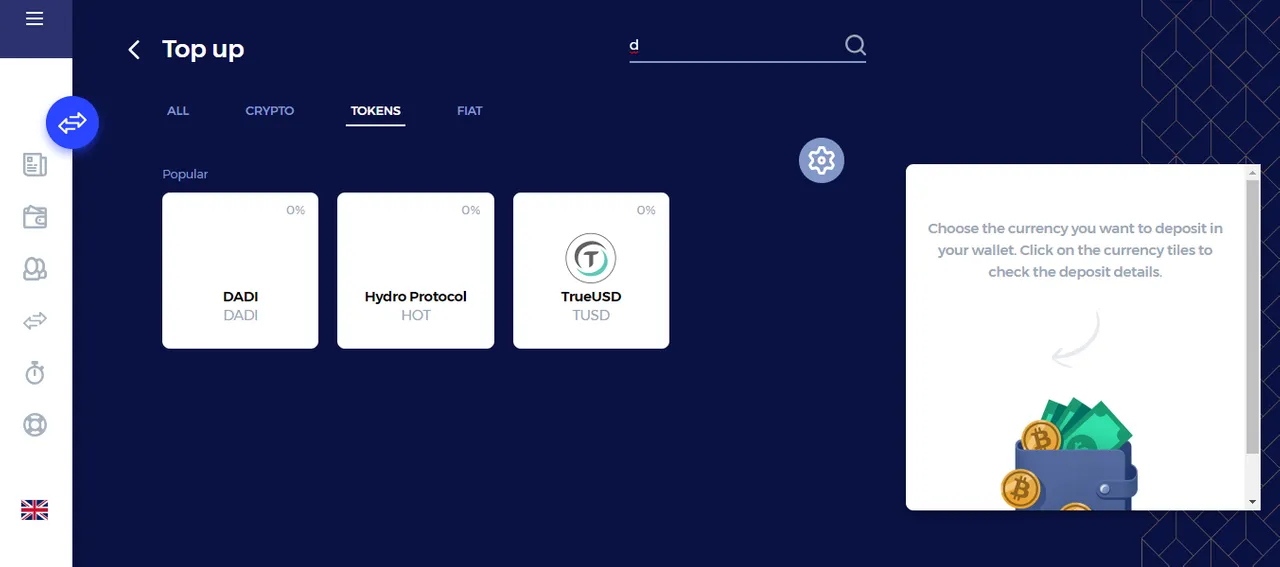Click the deposit panel scrollbar thumb
Screen dimensions: 1280x567
point(1253,317)
